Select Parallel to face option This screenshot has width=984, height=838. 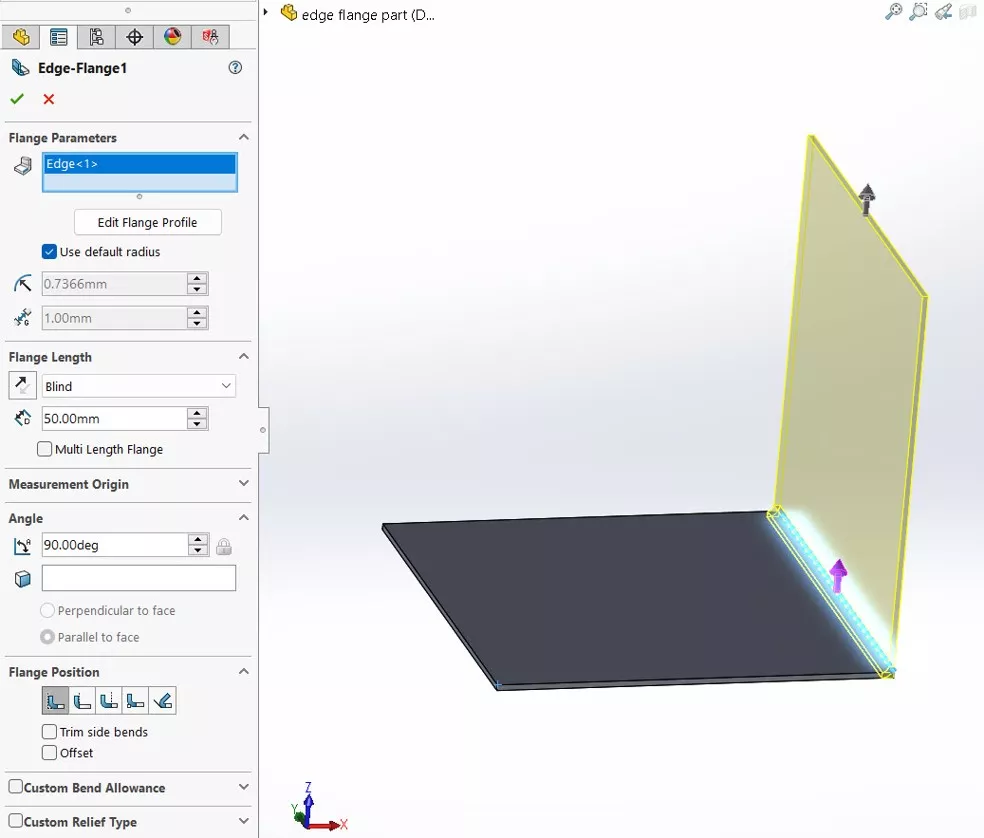(x=47, y=637)
